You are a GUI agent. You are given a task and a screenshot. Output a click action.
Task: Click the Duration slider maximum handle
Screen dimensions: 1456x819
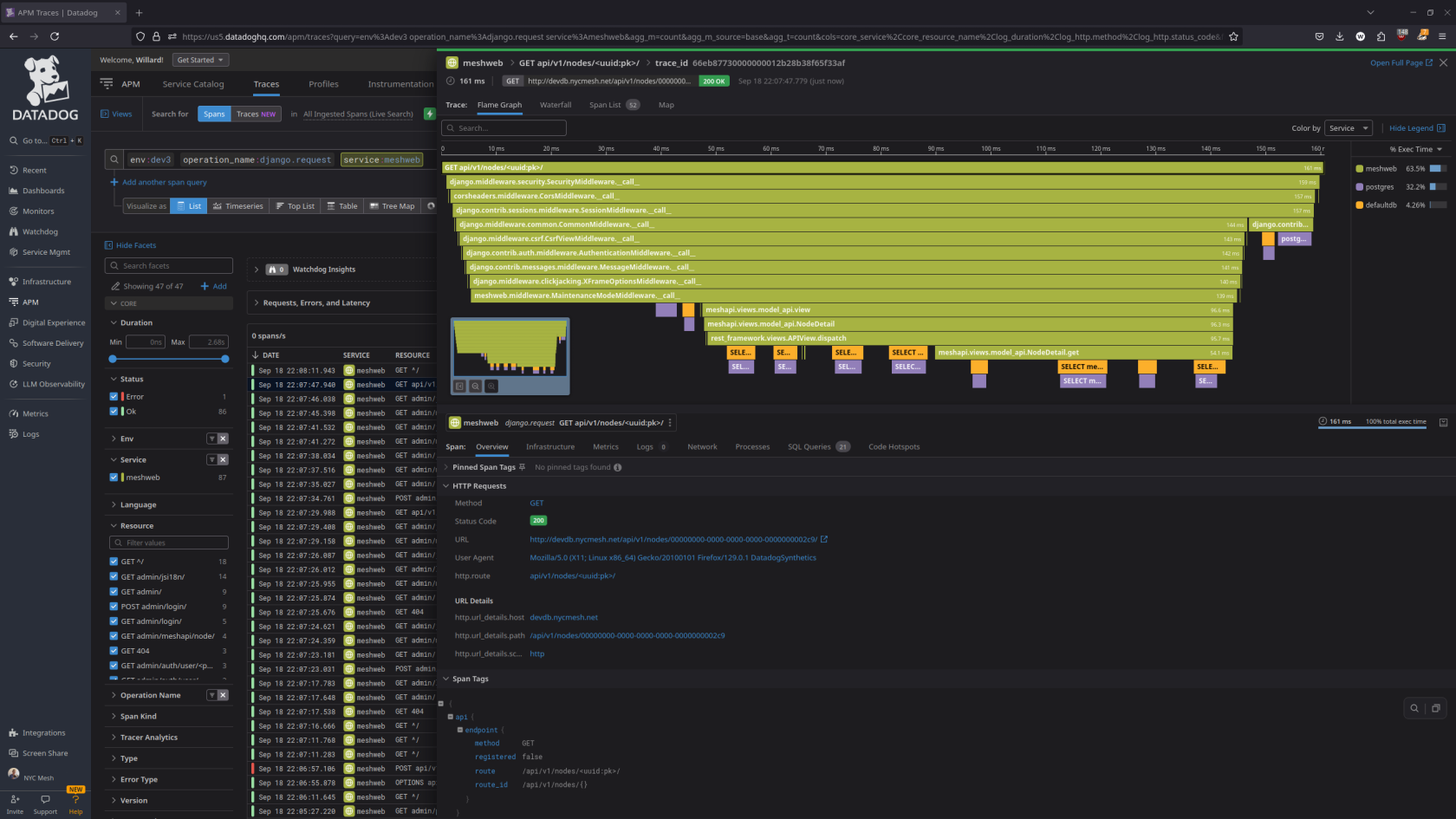(x=225, y=359)
